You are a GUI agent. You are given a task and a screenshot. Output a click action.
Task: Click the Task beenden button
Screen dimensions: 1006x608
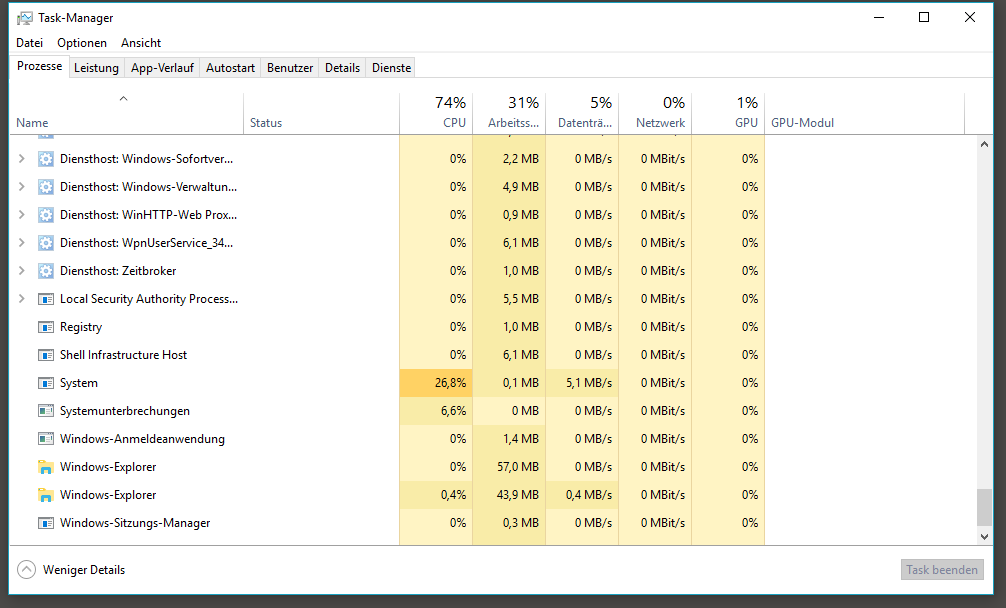tap(942, 570)
